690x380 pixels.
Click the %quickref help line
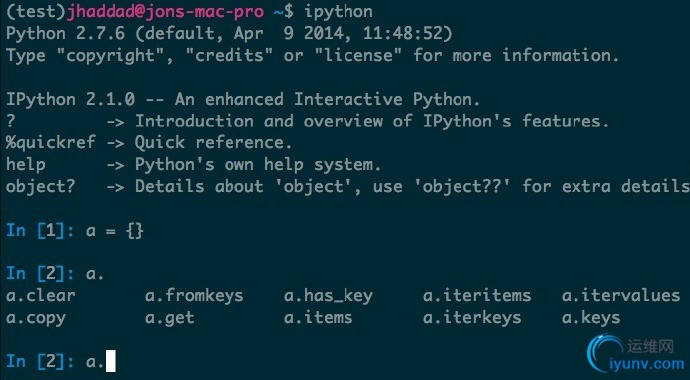pyautogui.click(x=149, y=142)
